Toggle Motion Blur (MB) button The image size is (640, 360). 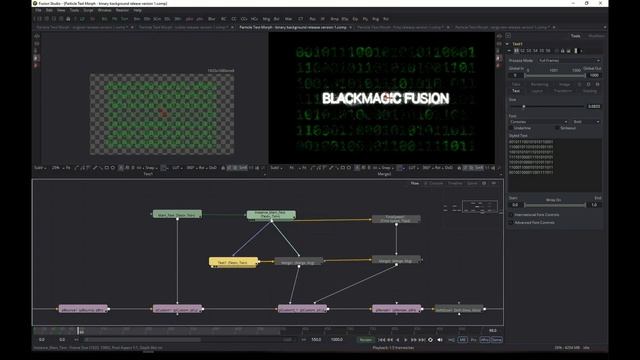click(462, 340)
